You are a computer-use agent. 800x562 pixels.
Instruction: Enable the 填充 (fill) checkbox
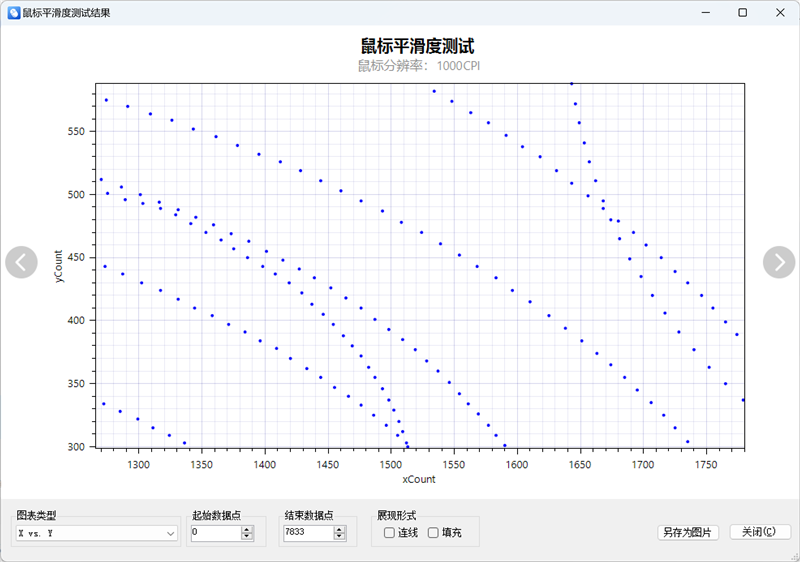pyautogui.click(x=433, y=533)
